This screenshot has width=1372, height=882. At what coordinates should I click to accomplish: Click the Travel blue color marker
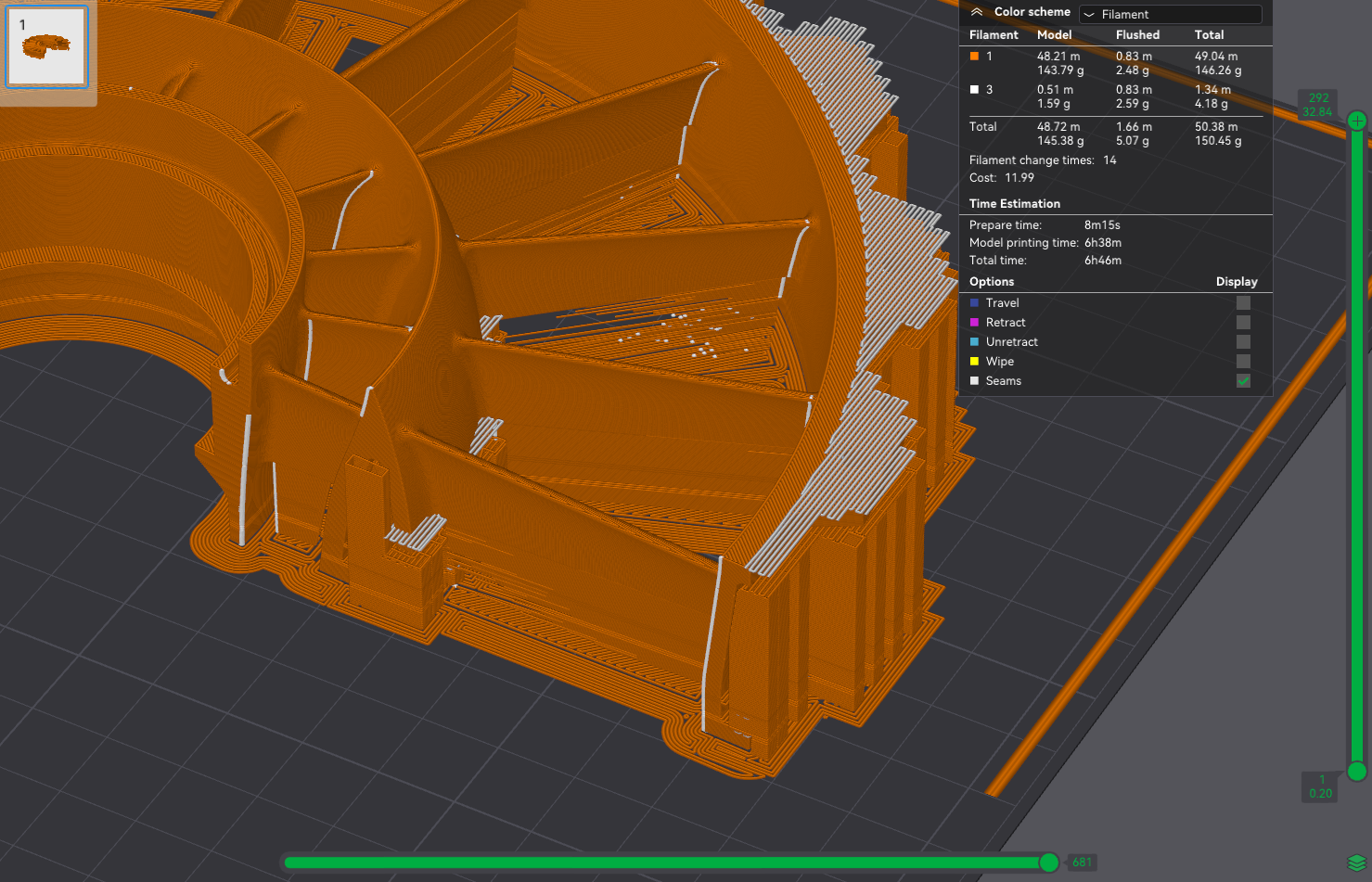point(974,303)
